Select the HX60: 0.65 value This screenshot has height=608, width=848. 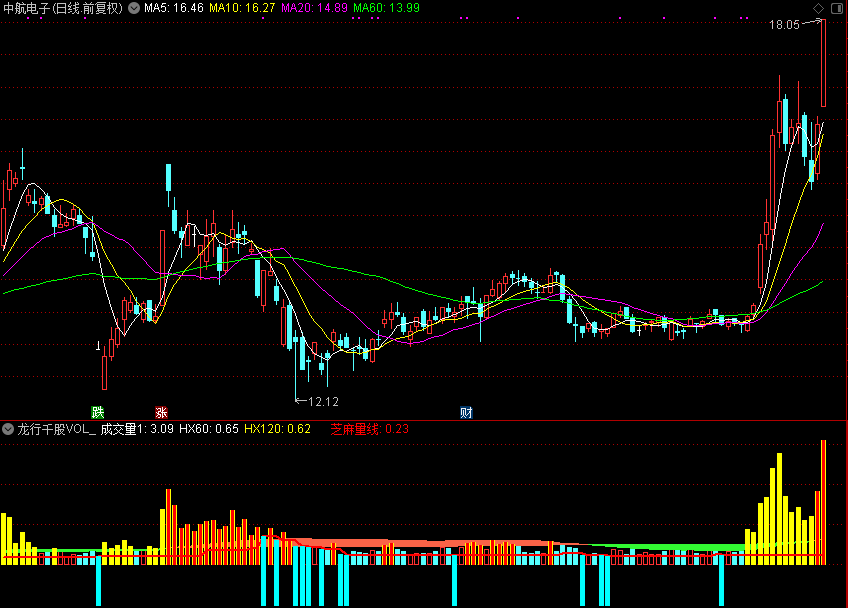[x=209, y=429]
